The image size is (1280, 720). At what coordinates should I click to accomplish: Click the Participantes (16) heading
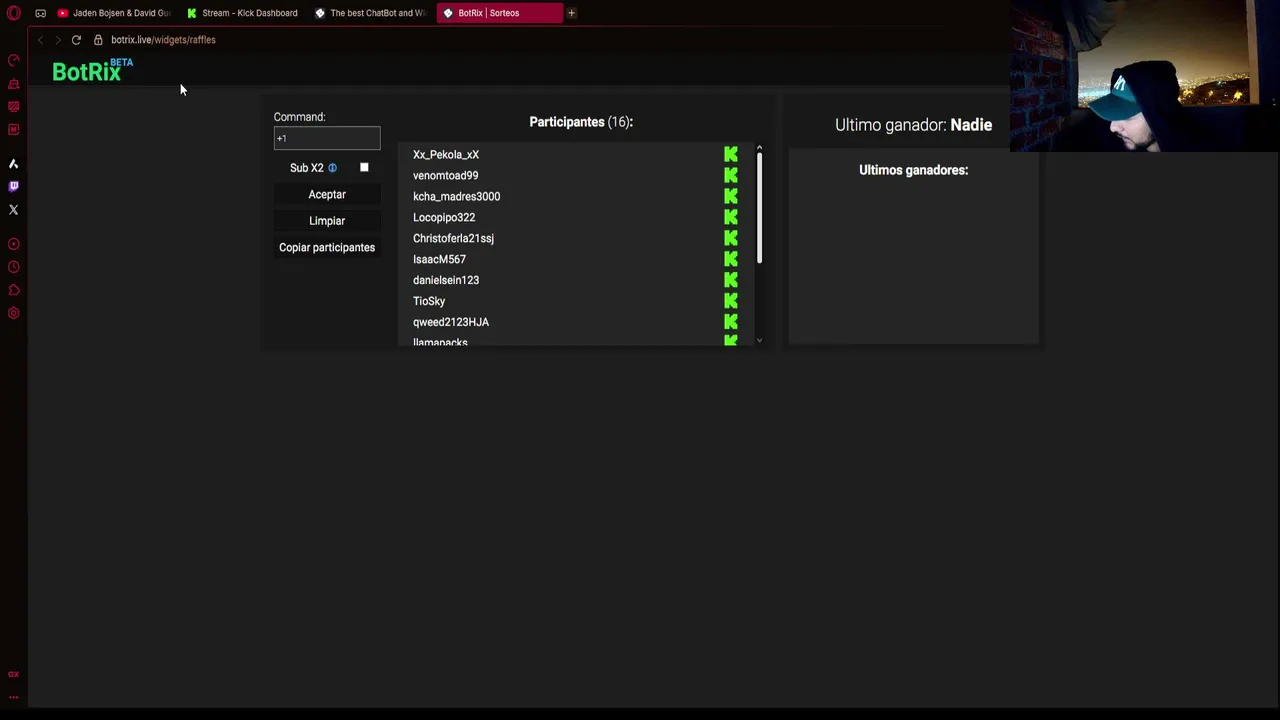[581, 122]
